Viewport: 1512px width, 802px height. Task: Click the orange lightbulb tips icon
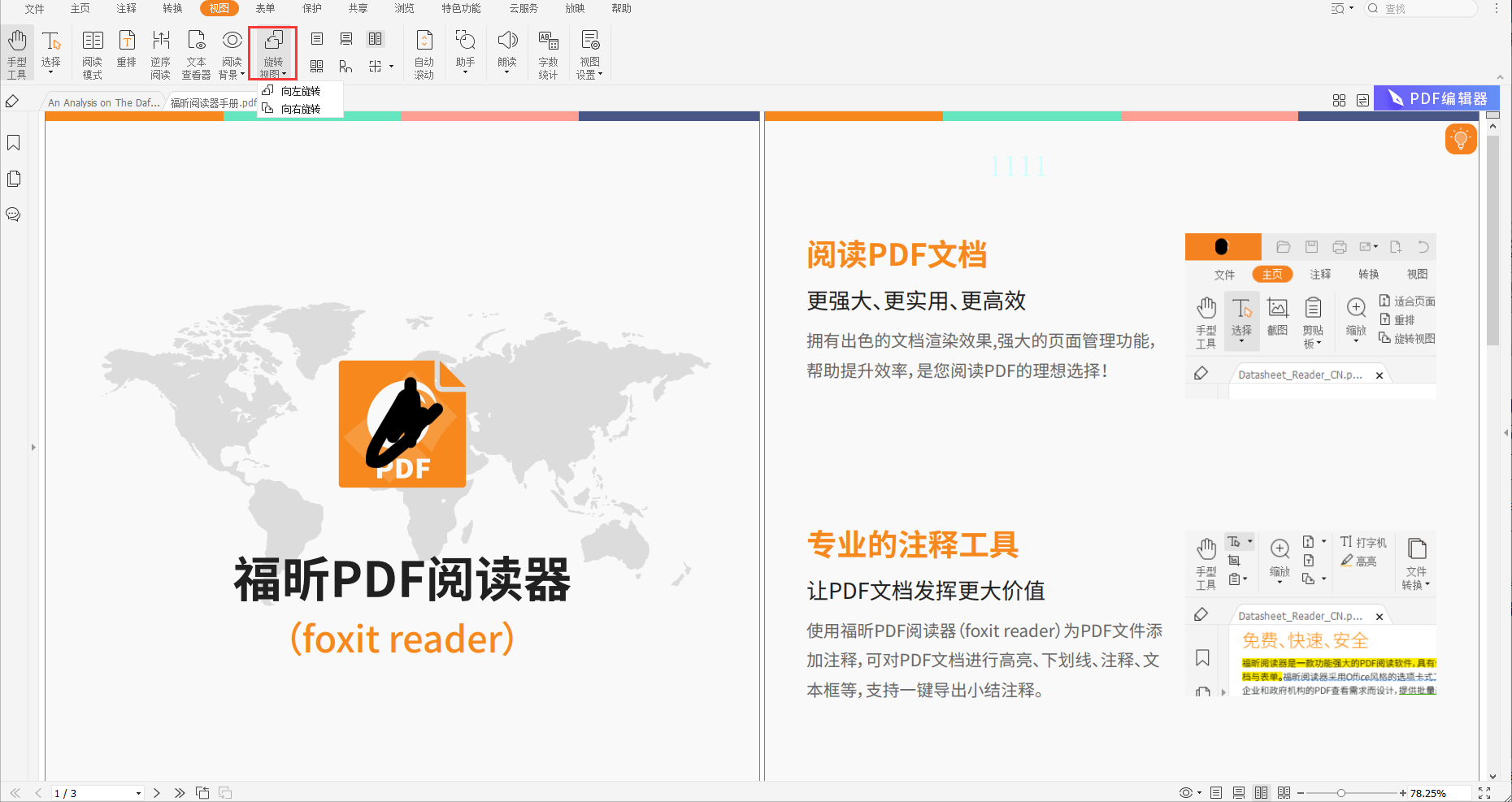pyautogui.click(x=1460, y=139)
